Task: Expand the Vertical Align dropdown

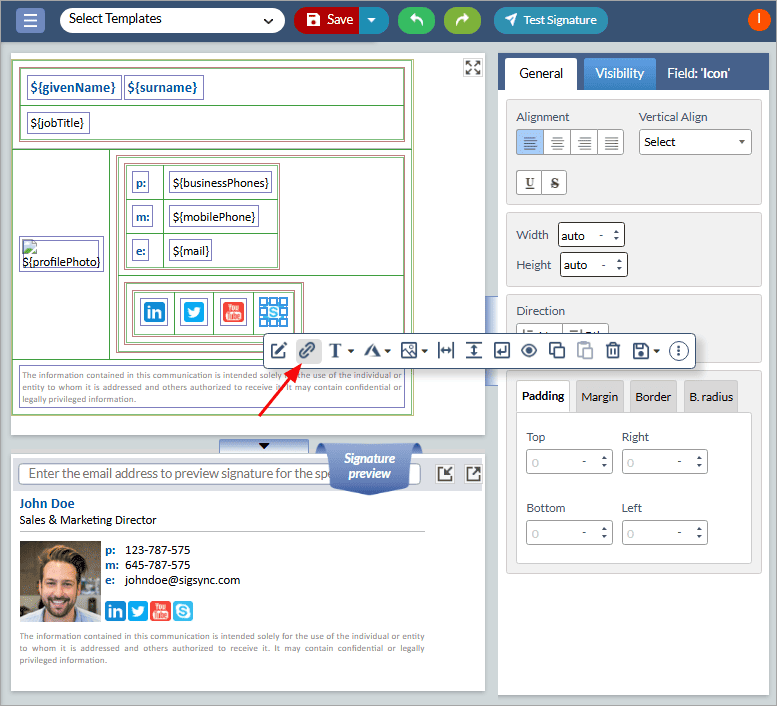Action: click(695, 142)
